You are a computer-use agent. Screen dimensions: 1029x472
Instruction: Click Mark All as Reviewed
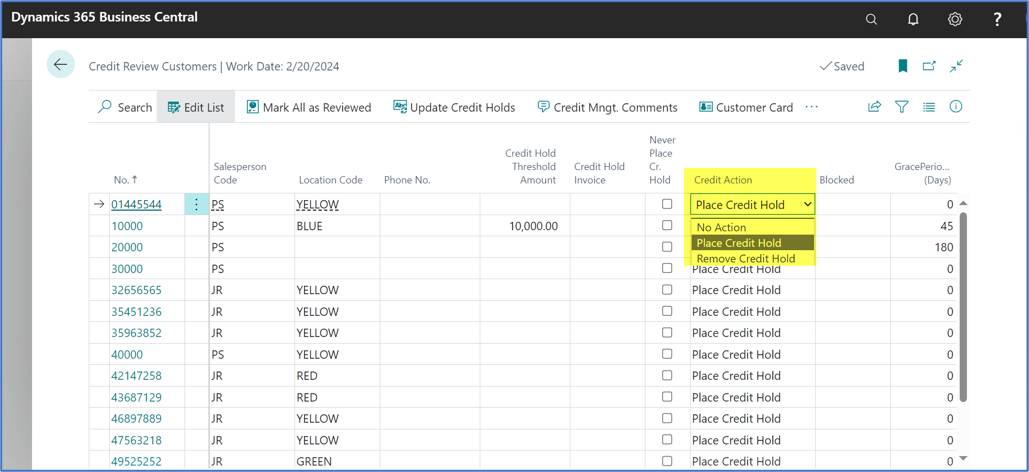pyautogui.click(x=308, y=107)
